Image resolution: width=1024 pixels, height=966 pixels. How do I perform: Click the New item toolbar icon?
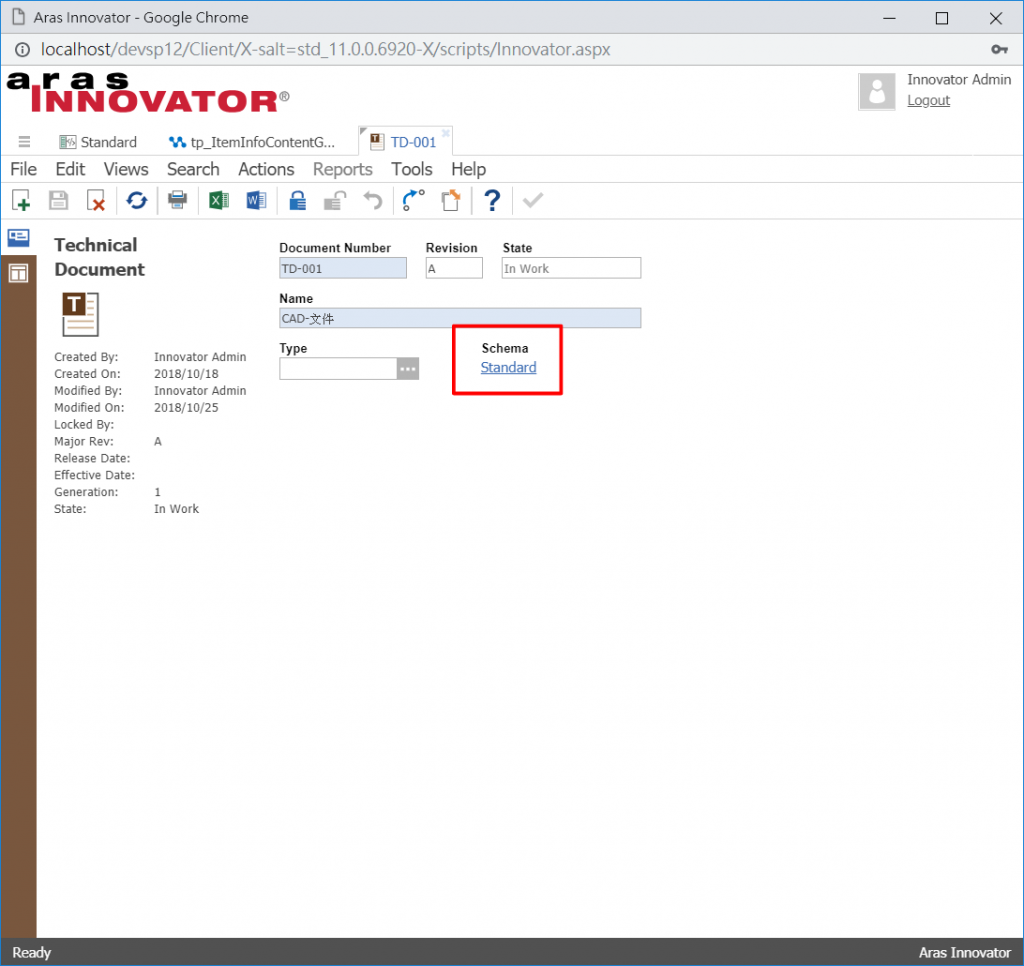click(x=21, y=201)
